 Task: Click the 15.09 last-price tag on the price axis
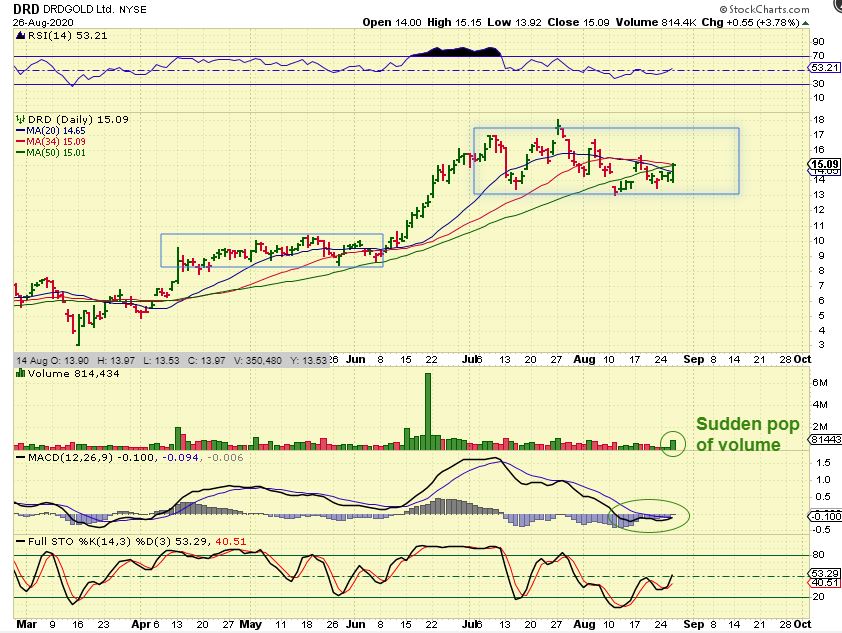point(825,164)
